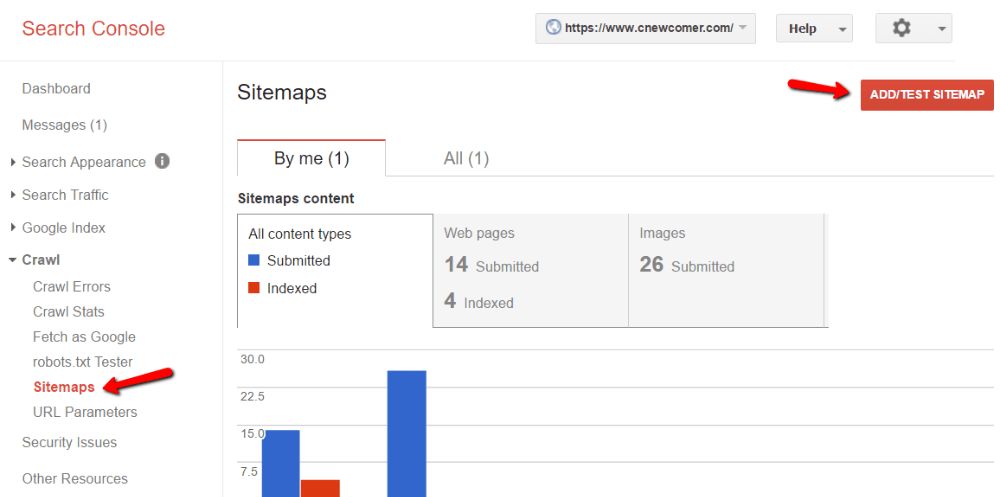Click the '14 Submitted' web pages value
1000x497 pixels.
tap(492, 265)
